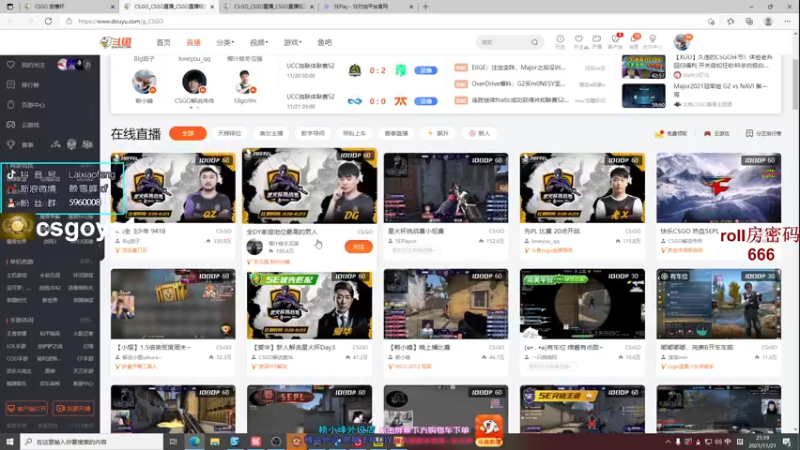
Task: Focus the Douyu site search box
Action: pyautogui.click(x=503, y=42)
